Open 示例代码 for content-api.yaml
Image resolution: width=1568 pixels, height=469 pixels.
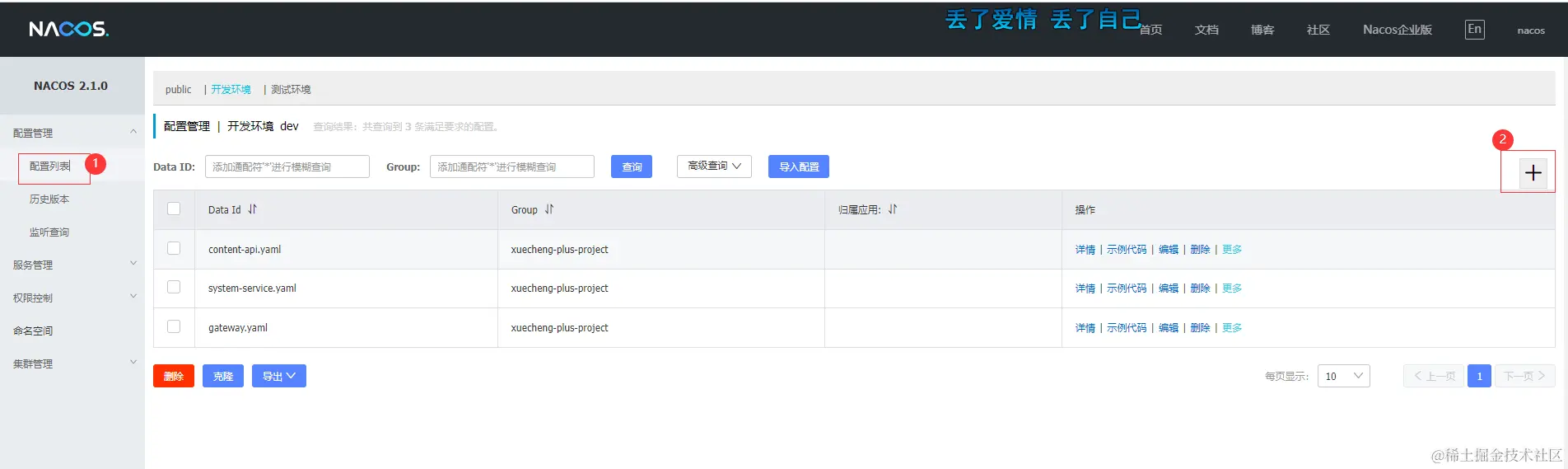point(1127,250)
